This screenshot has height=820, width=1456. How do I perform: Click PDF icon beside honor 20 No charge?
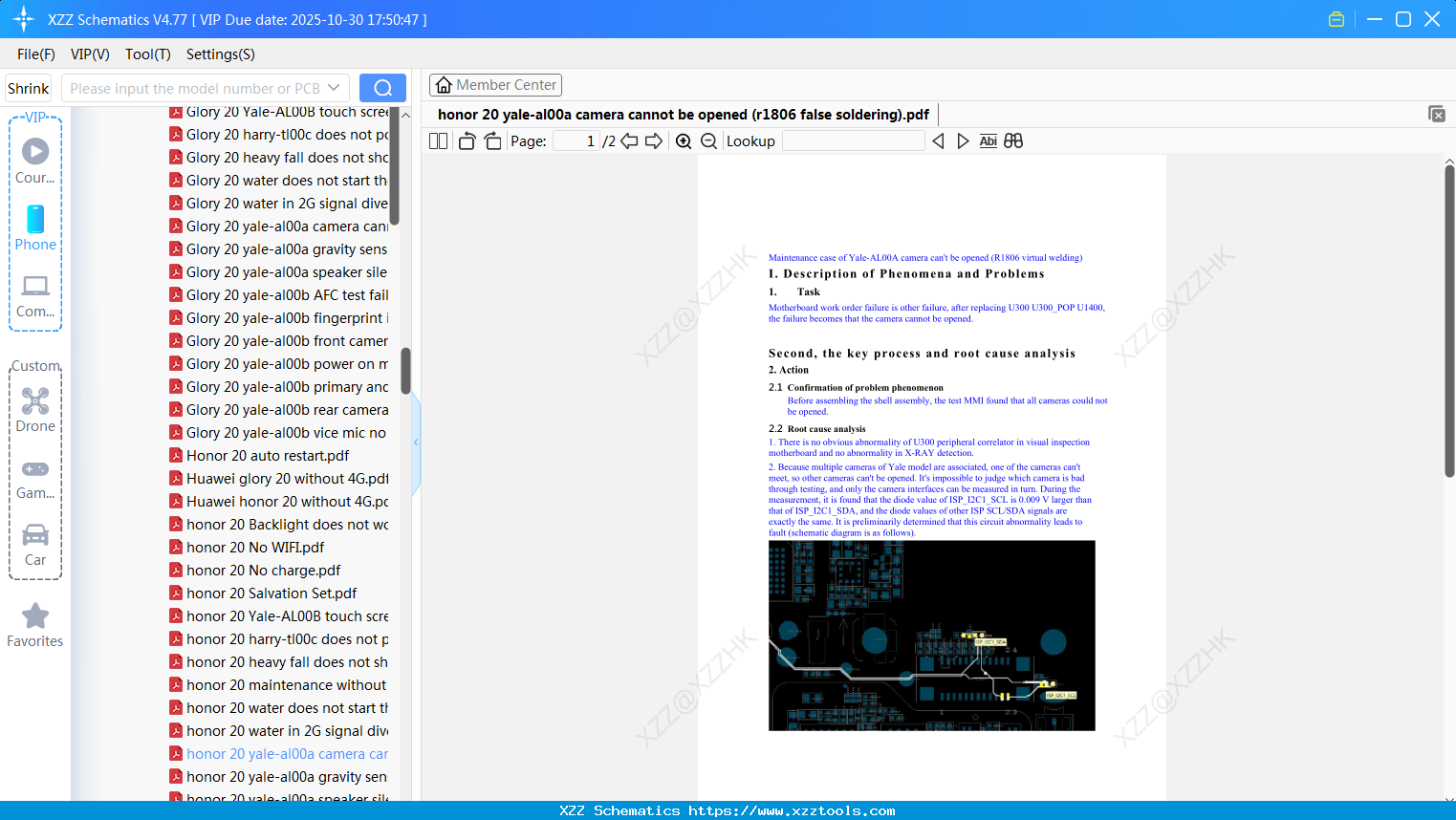click(176, 570)
